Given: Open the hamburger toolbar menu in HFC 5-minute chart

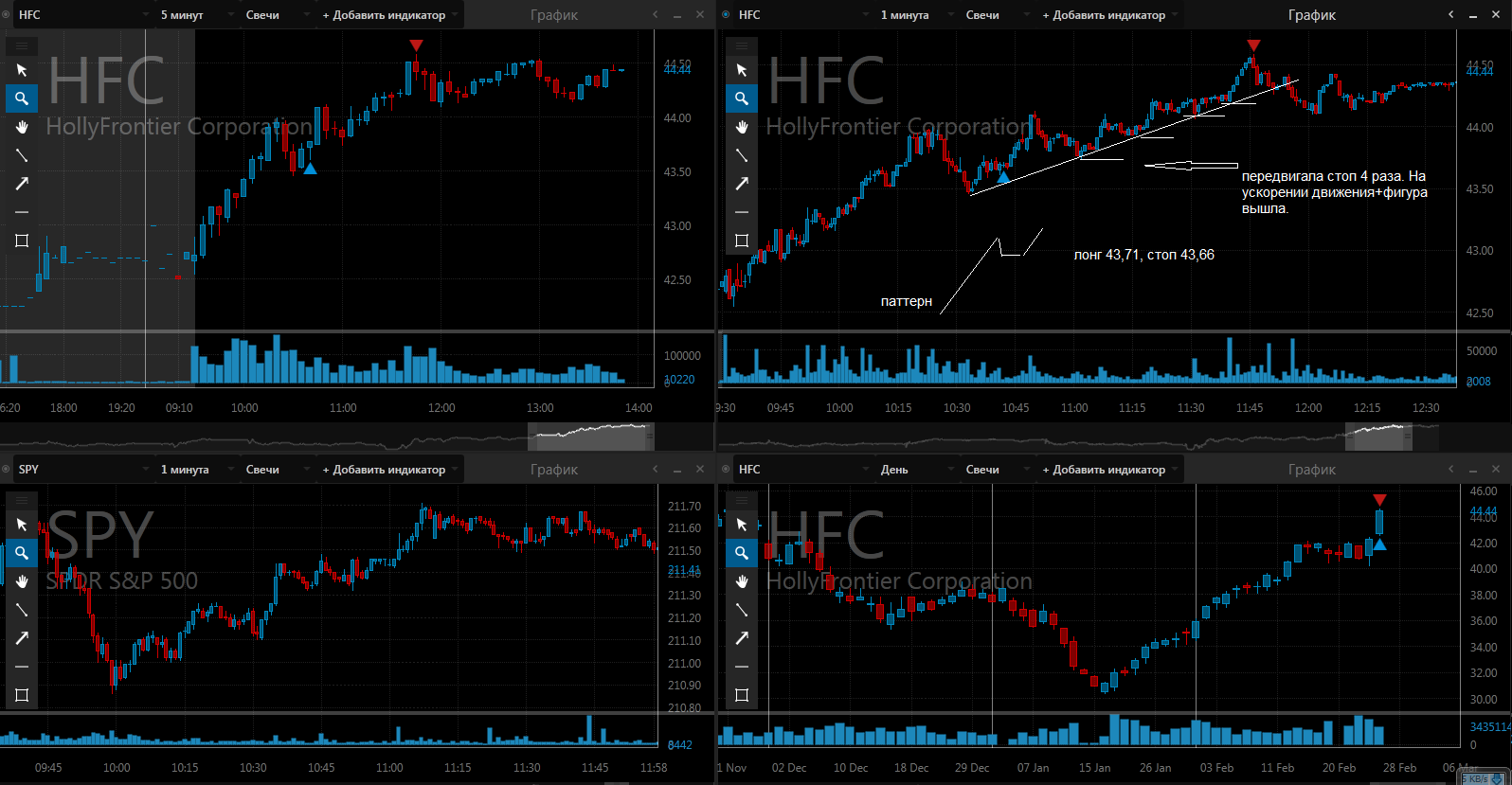Looking at the screenshot, I should (x=22, y=45).
